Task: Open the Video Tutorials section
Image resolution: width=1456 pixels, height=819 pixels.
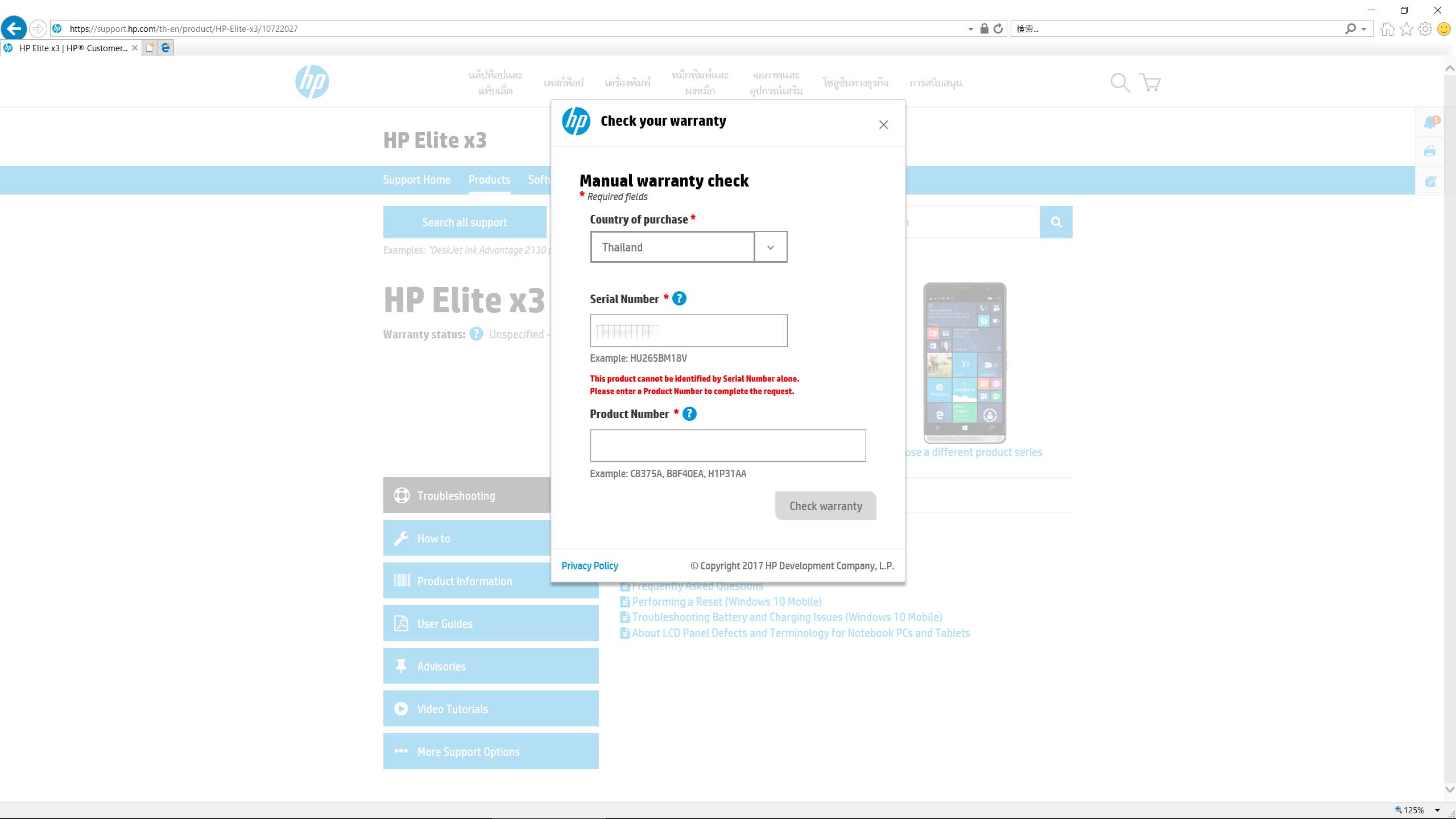Action: (491, 709)
